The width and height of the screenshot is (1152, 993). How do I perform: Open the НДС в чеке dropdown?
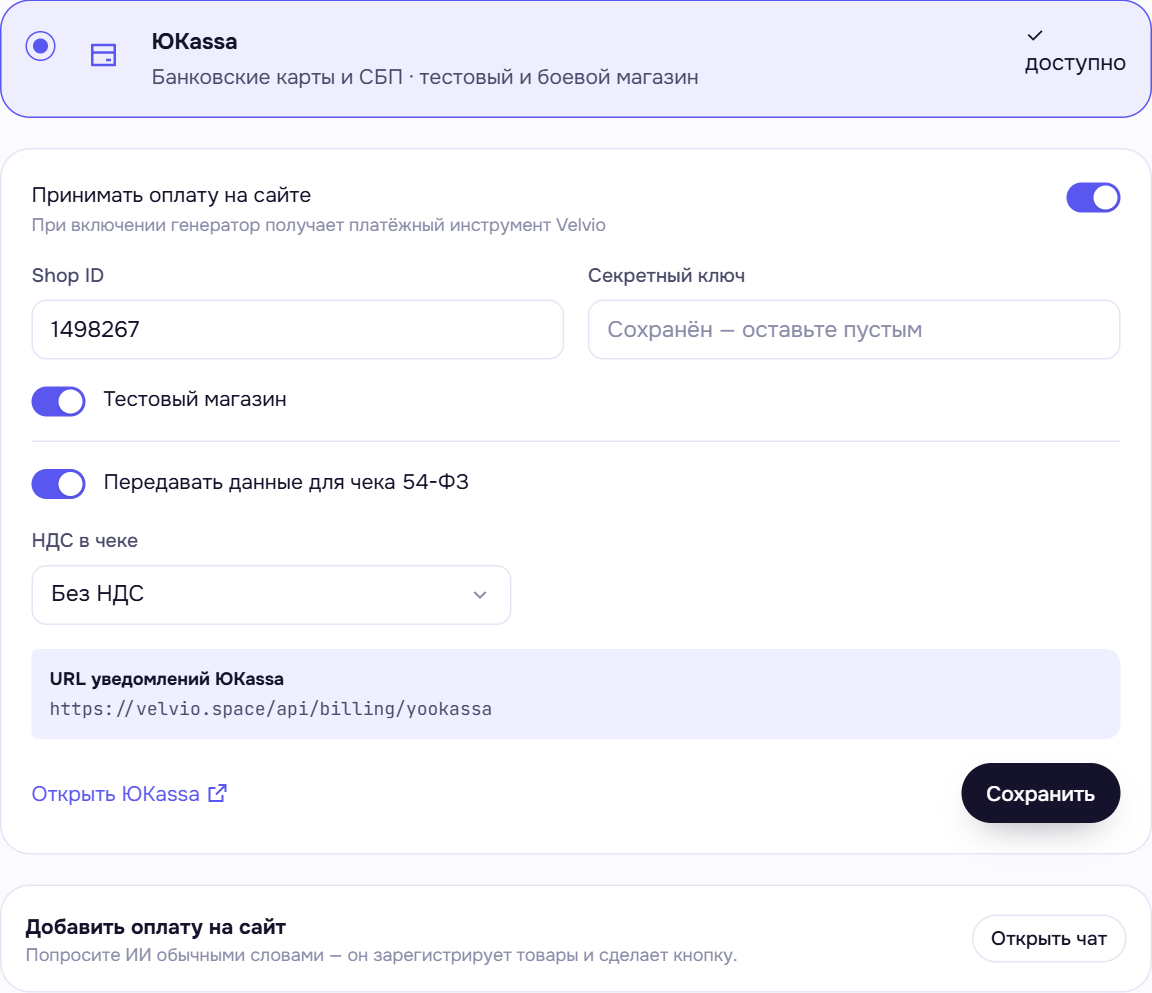coord(271,594)
